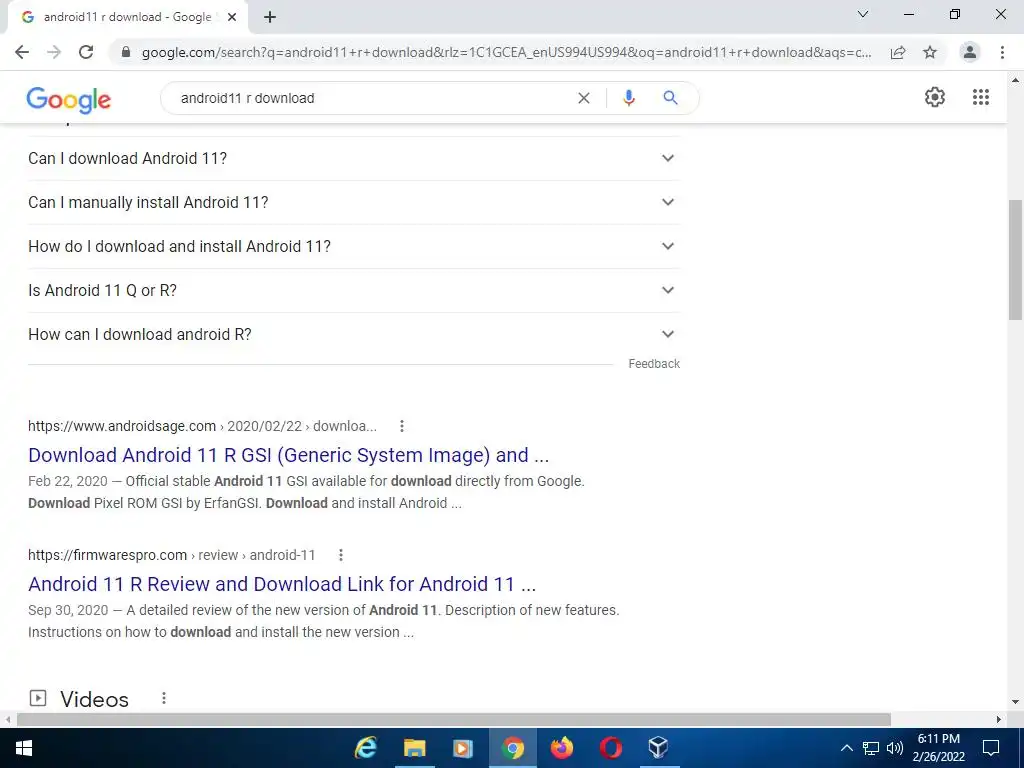The width and height of the screenshot is (1024, 768).
Task: Click the firmwarespro.com URL breadcrumb
Action: pos(172,555)
